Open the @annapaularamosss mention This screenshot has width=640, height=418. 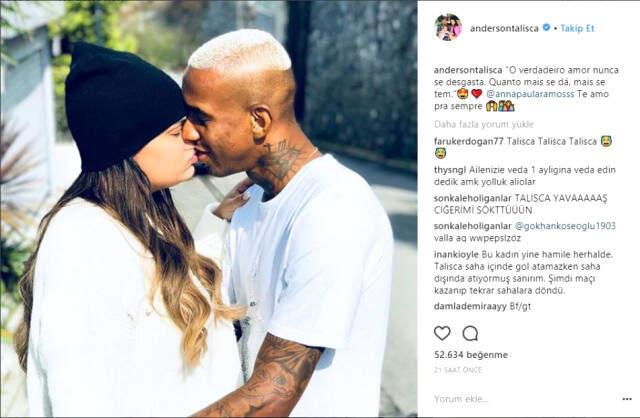[530, 94]
